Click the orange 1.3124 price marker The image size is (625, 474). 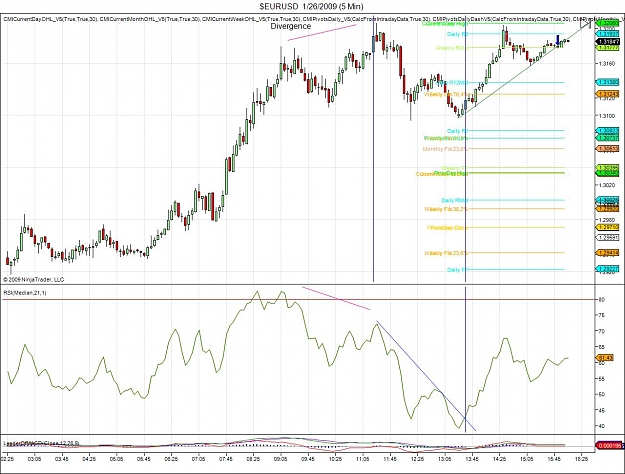[608, 94]
